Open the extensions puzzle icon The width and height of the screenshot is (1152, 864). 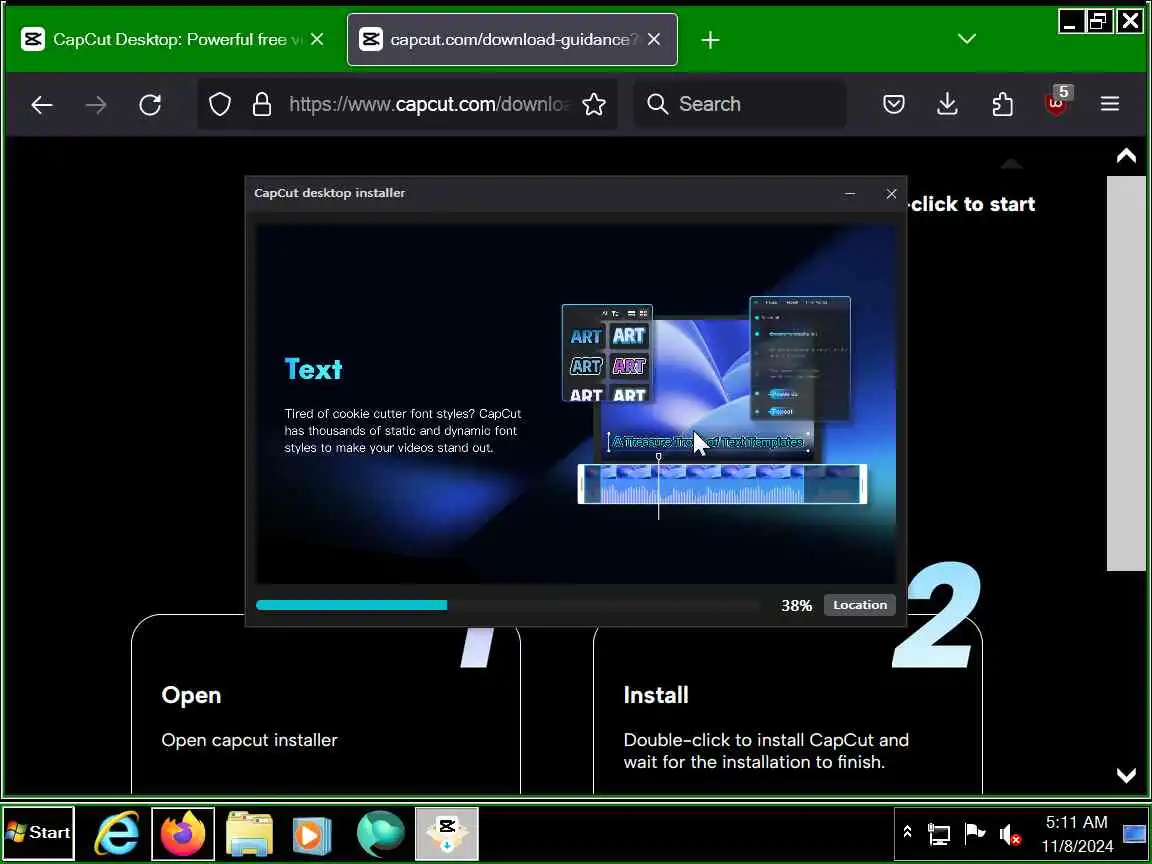[x=1002, y=105]
